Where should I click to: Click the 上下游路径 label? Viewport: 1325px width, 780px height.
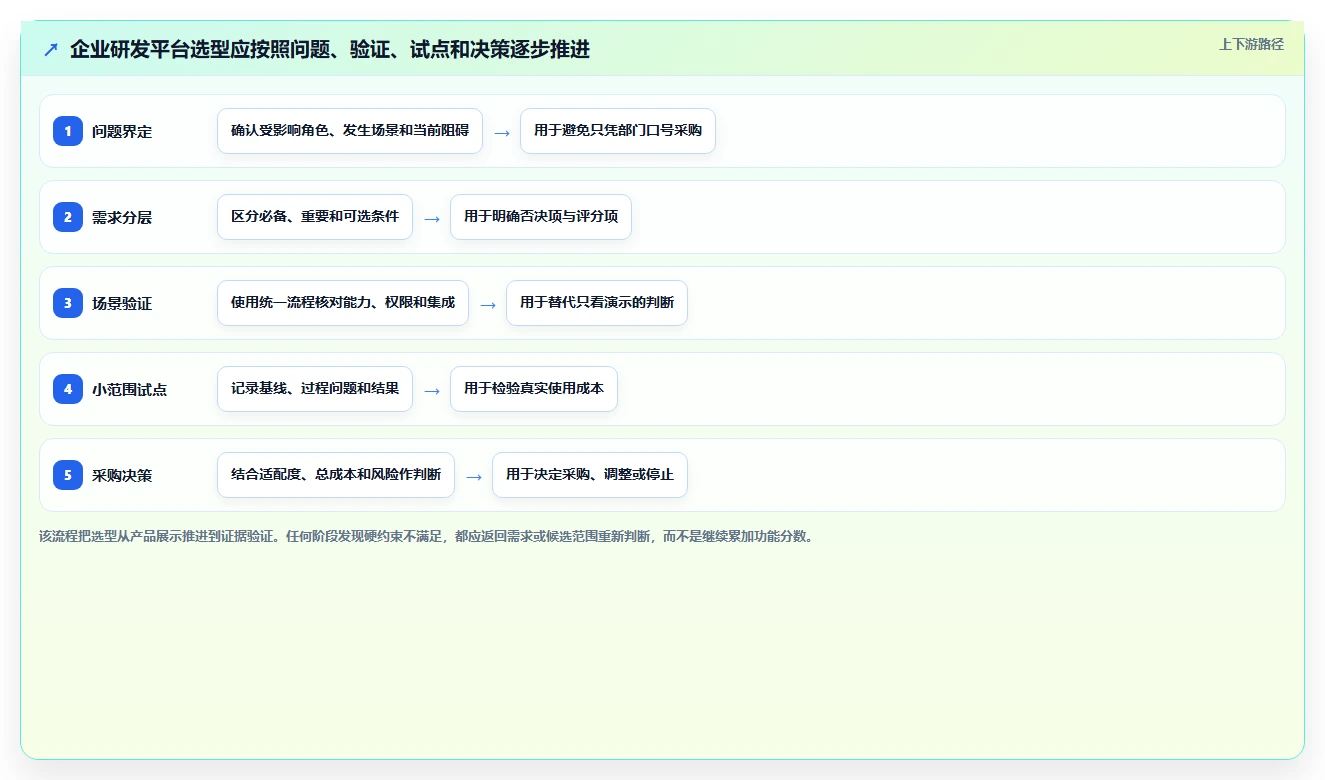1251,44
